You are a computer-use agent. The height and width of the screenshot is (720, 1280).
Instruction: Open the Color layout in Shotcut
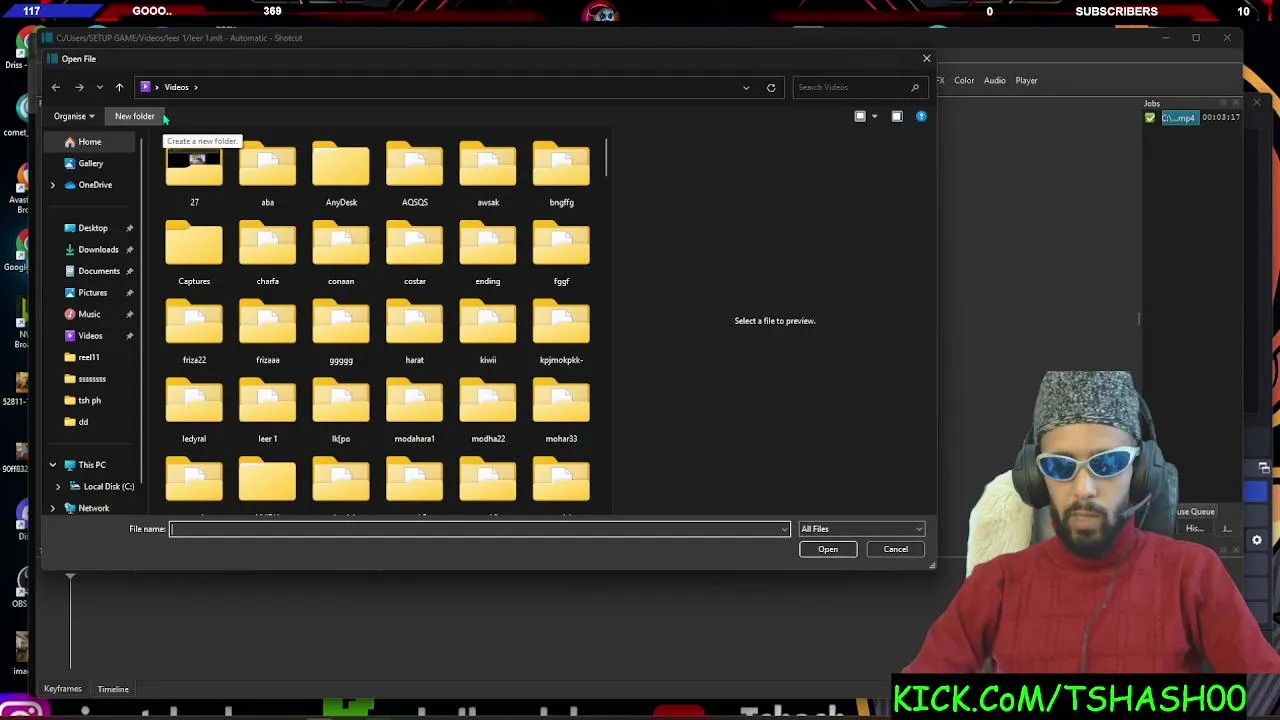point(964,80)
